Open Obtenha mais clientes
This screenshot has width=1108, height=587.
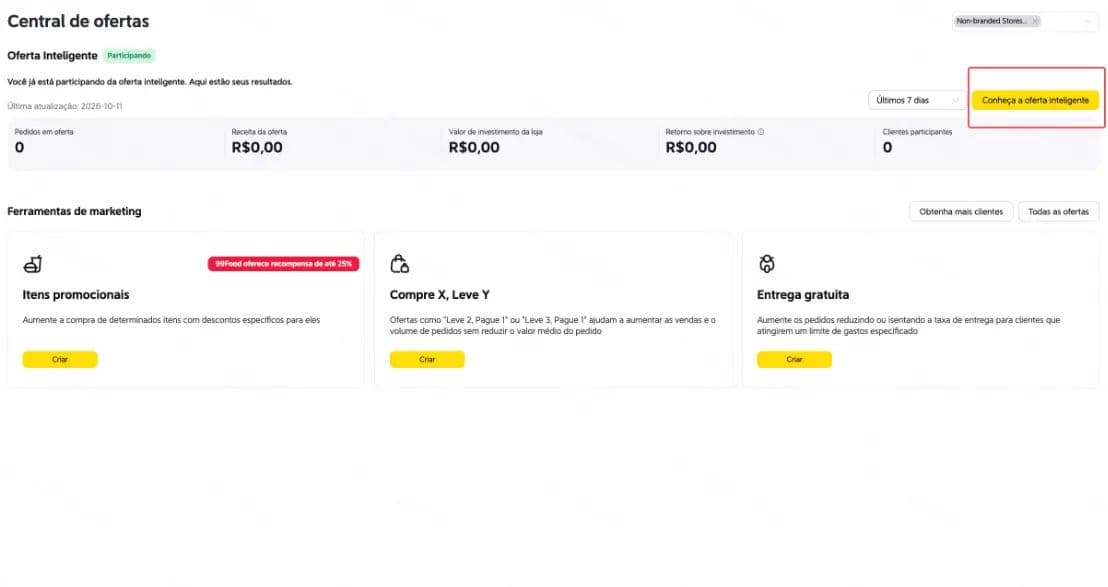(x=961, y=212)
